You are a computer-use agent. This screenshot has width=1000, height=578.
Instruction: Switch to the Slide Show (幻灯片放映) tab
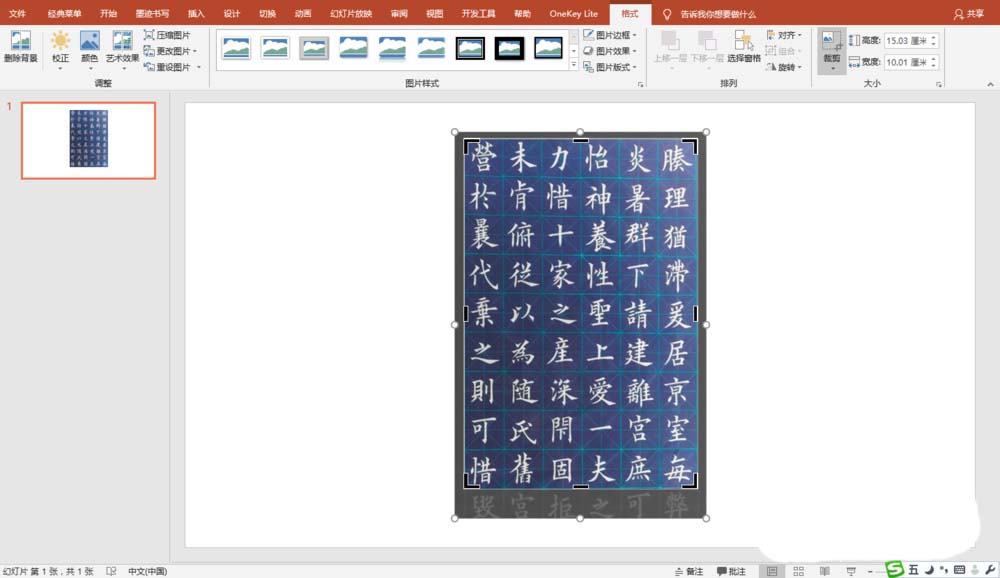click(x=351, y=13)
